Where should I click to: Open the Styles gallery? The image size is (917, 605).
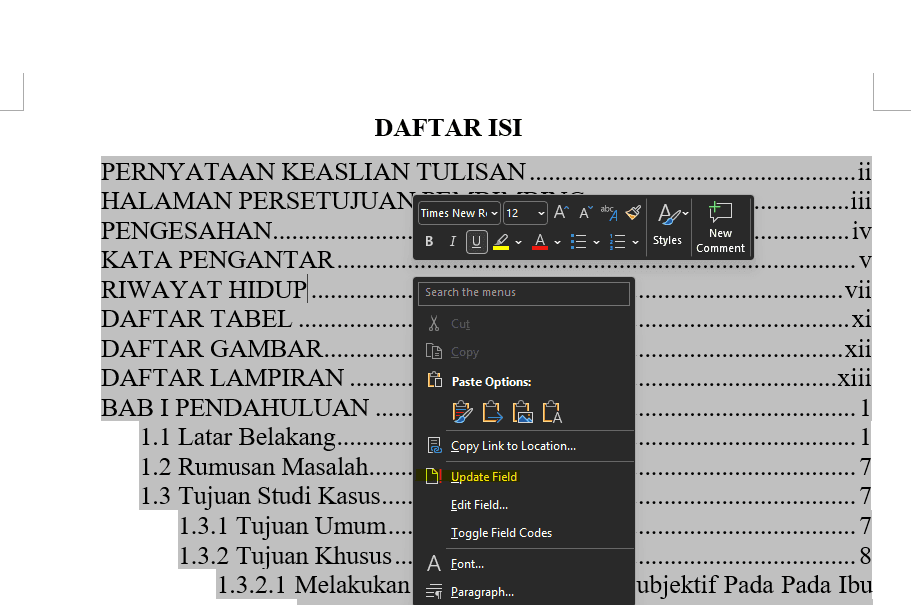[668, 225]
